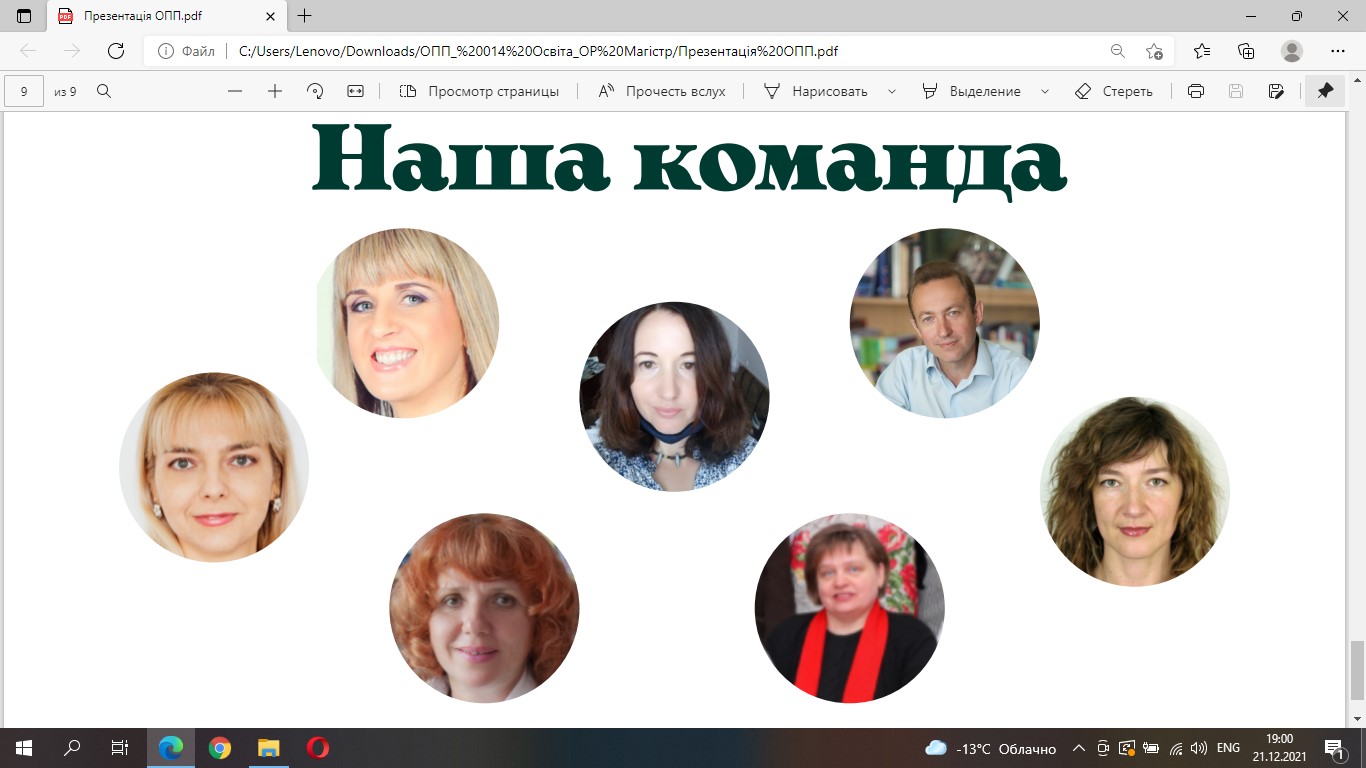Image resolution: width=1366 pixels, height=768 pixels.
Task: Open a new browser tab
Action: (305, 16)
